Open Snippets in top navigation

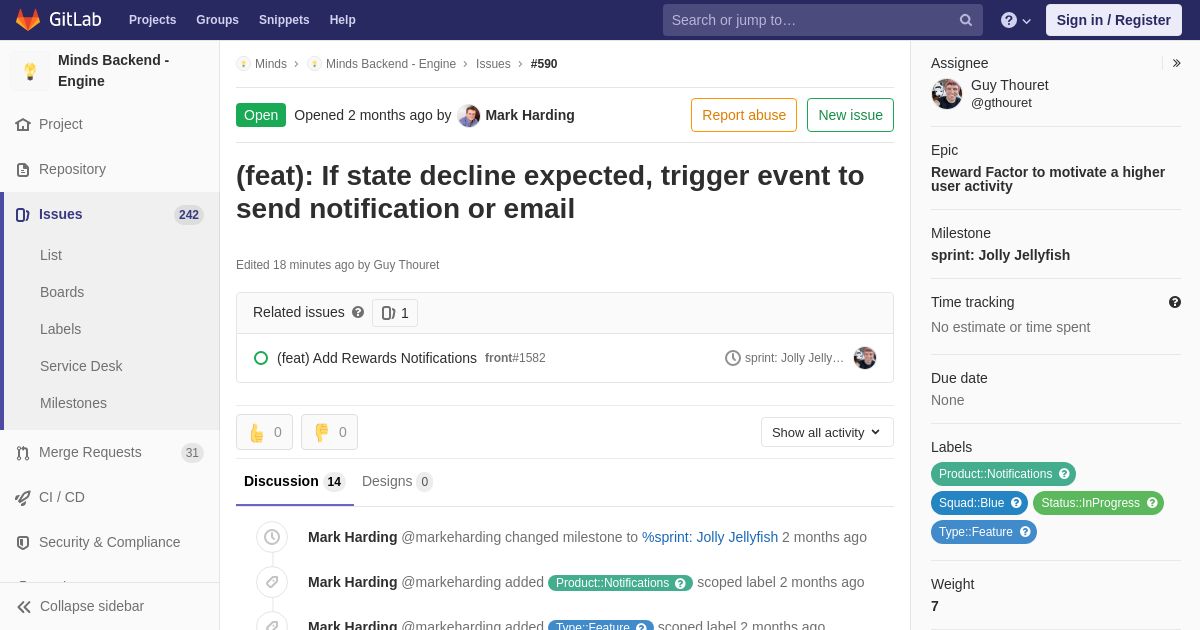[x=284, y=20]
